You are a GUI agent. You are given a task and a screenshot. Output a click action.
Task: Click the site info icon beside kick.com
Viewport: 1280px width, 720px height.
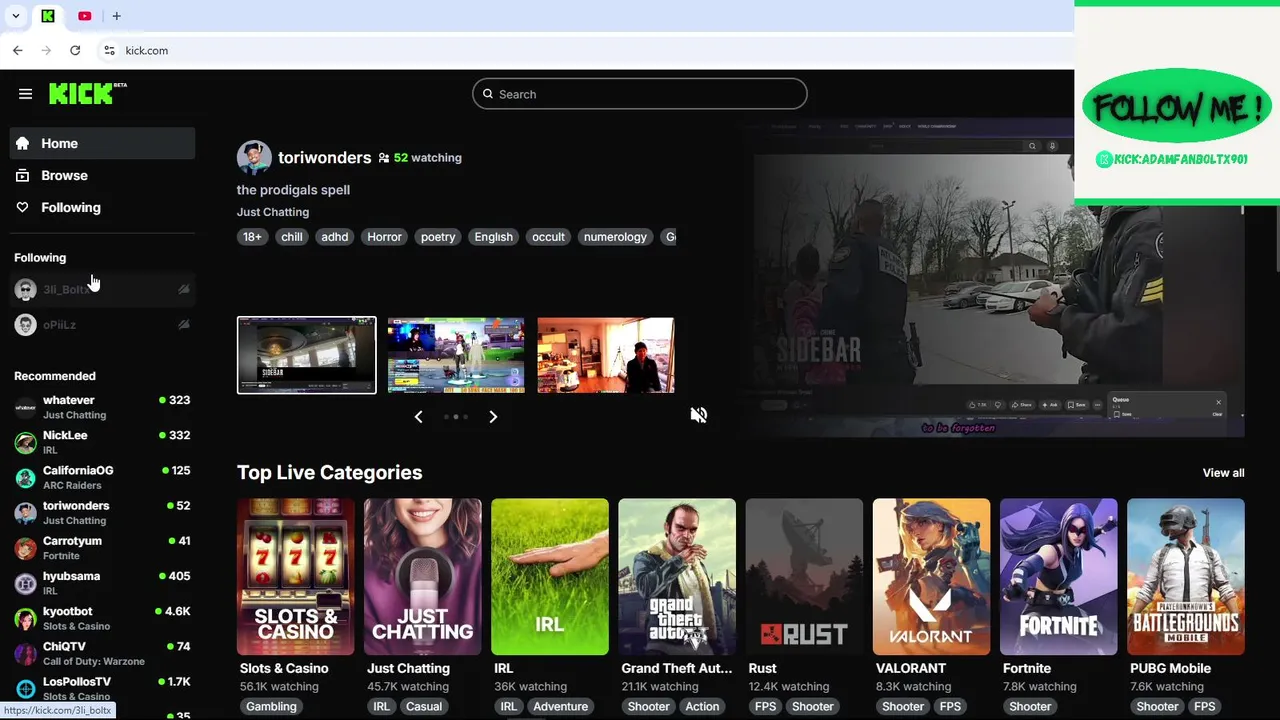(x=110, y=50)
